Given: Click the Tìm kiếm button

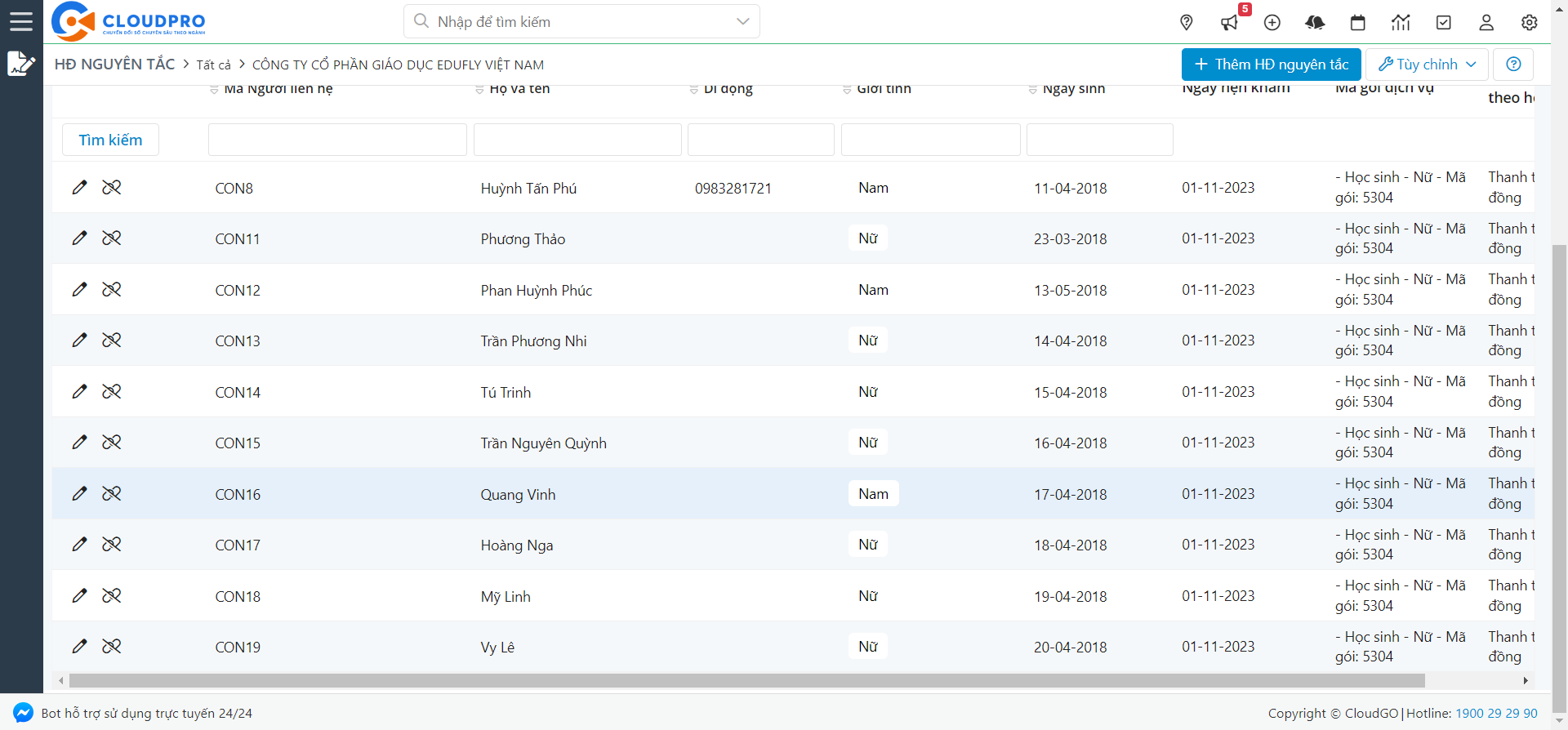Looking at the screenshot, I should point(110,140).
